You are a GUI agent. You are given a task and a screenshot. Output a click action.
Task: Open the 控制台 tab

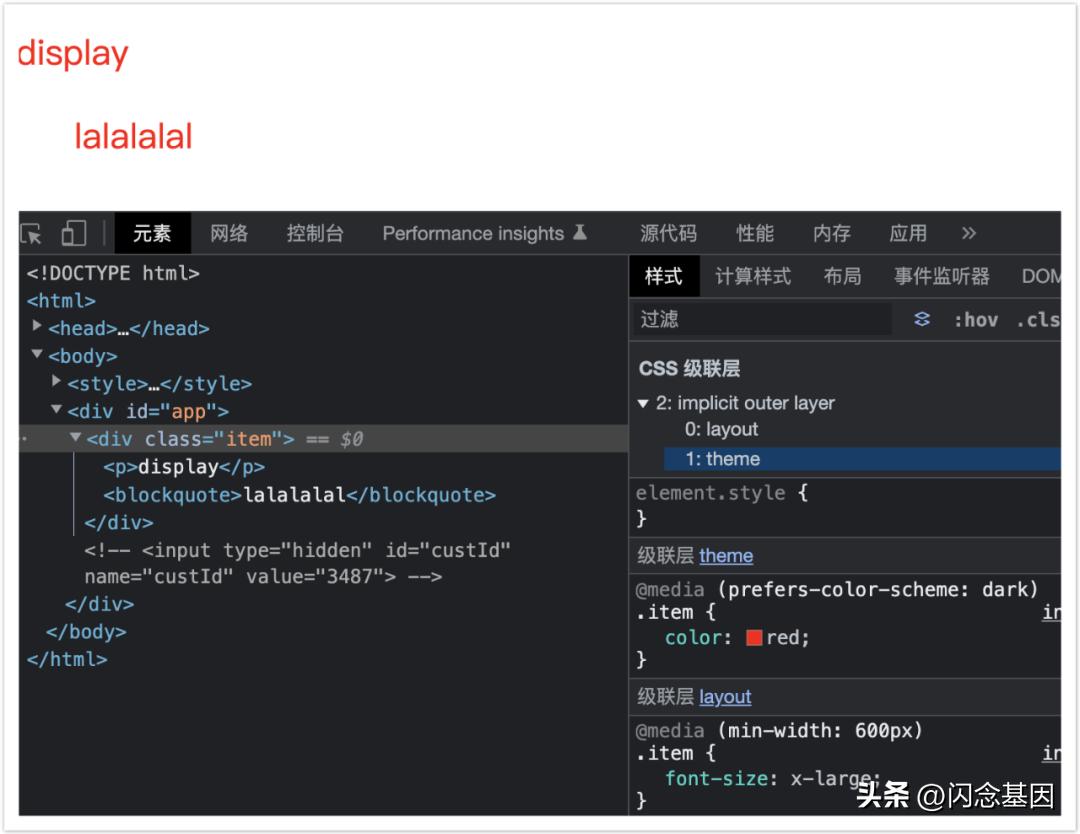point(315,233)
